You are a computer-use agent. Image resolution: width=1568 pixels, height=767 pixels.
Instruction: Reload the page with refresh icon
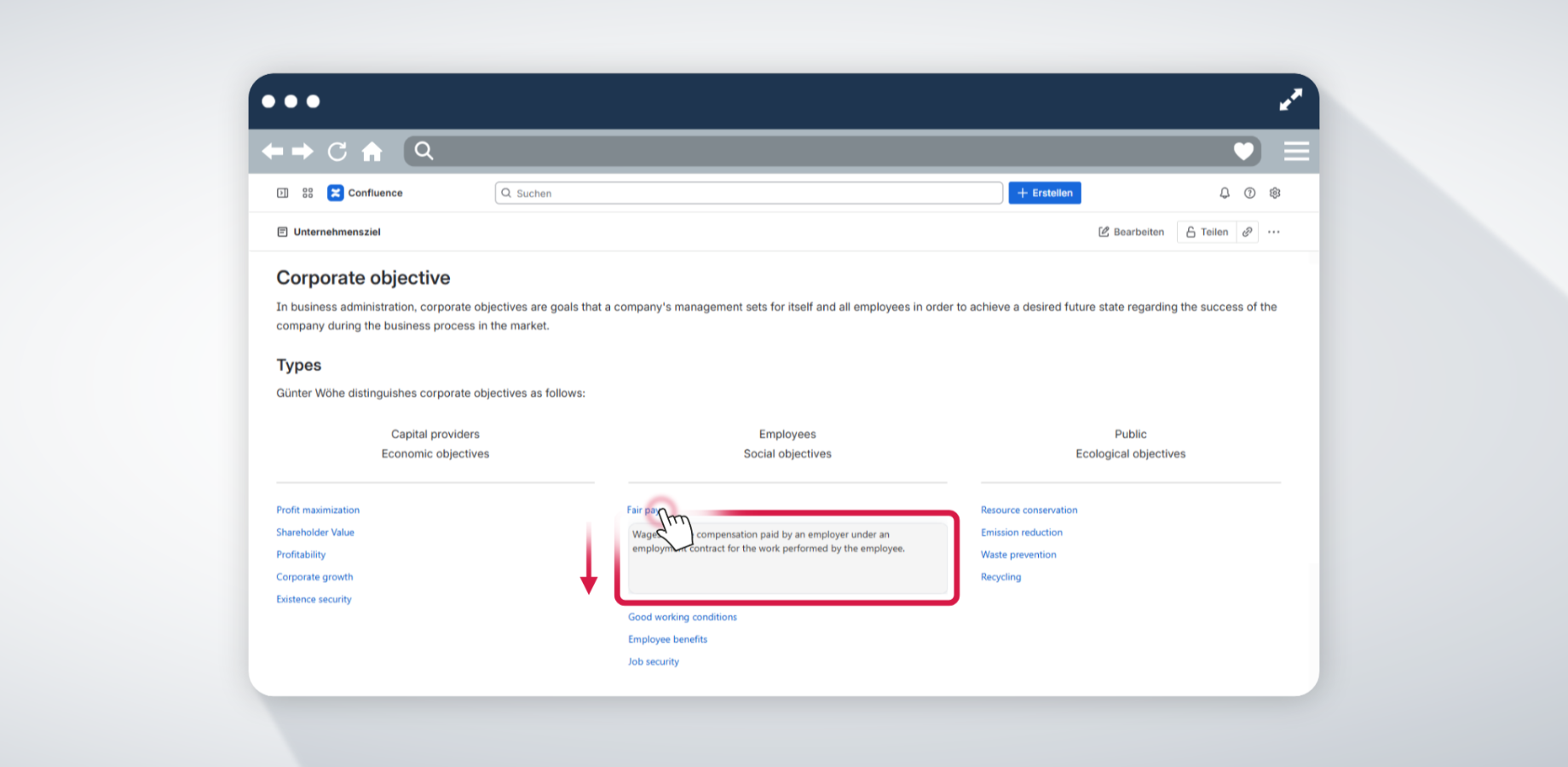(x=337, y=152)
